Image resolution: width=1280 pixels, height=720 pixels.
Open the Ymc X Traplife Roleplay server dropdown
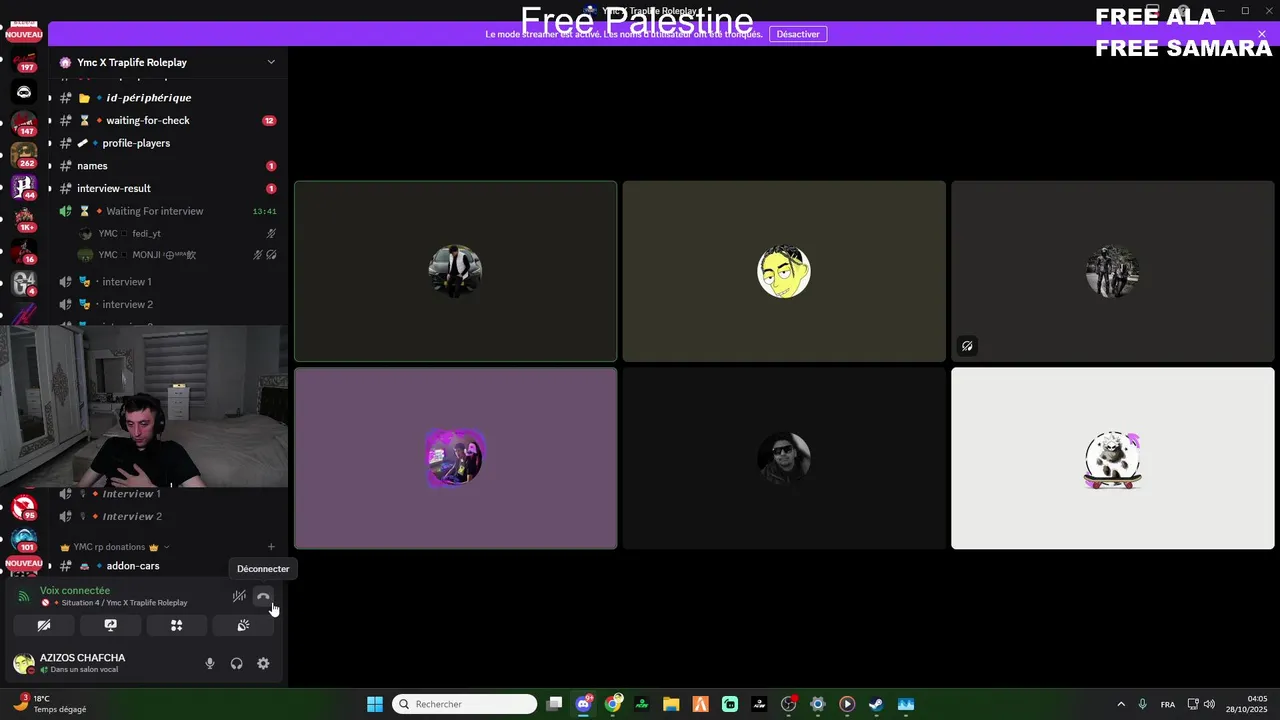(271, 62)
